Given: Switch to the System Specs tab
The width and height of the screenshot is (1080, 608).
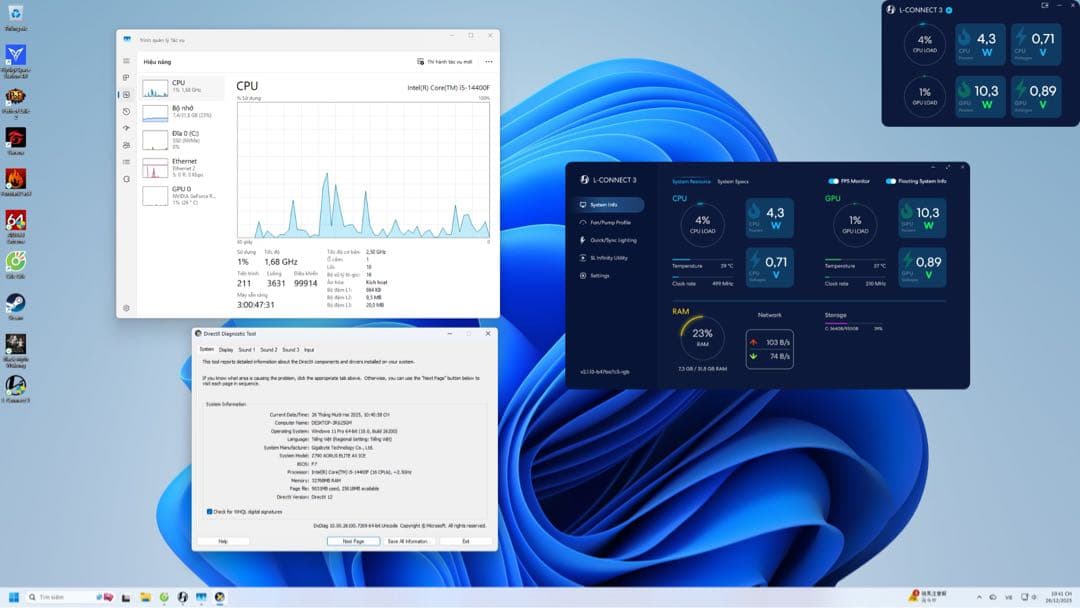Looking at the screenshot, I should (731, 181).
